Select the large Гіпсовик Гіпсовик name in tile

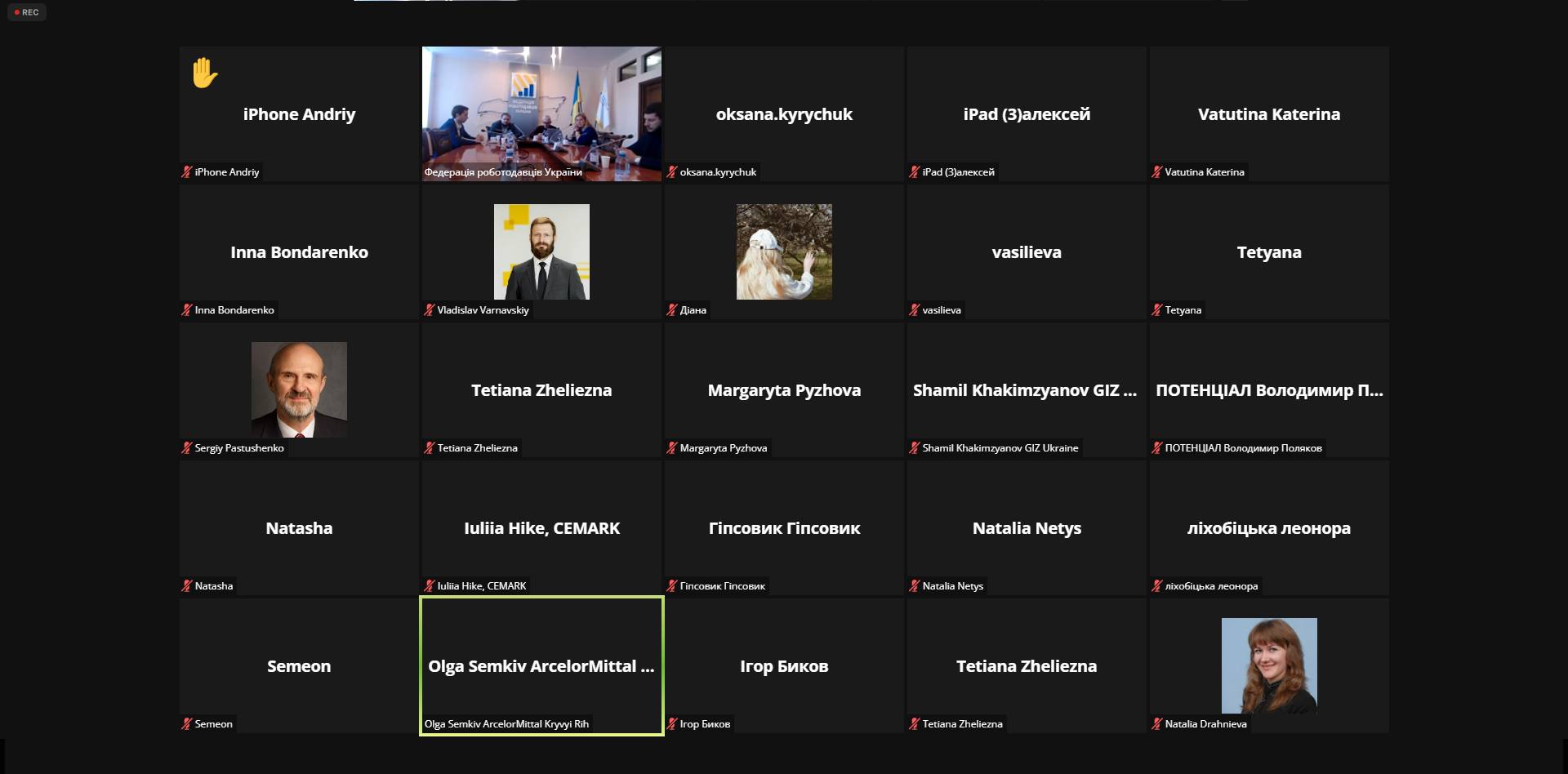[784, 528]
